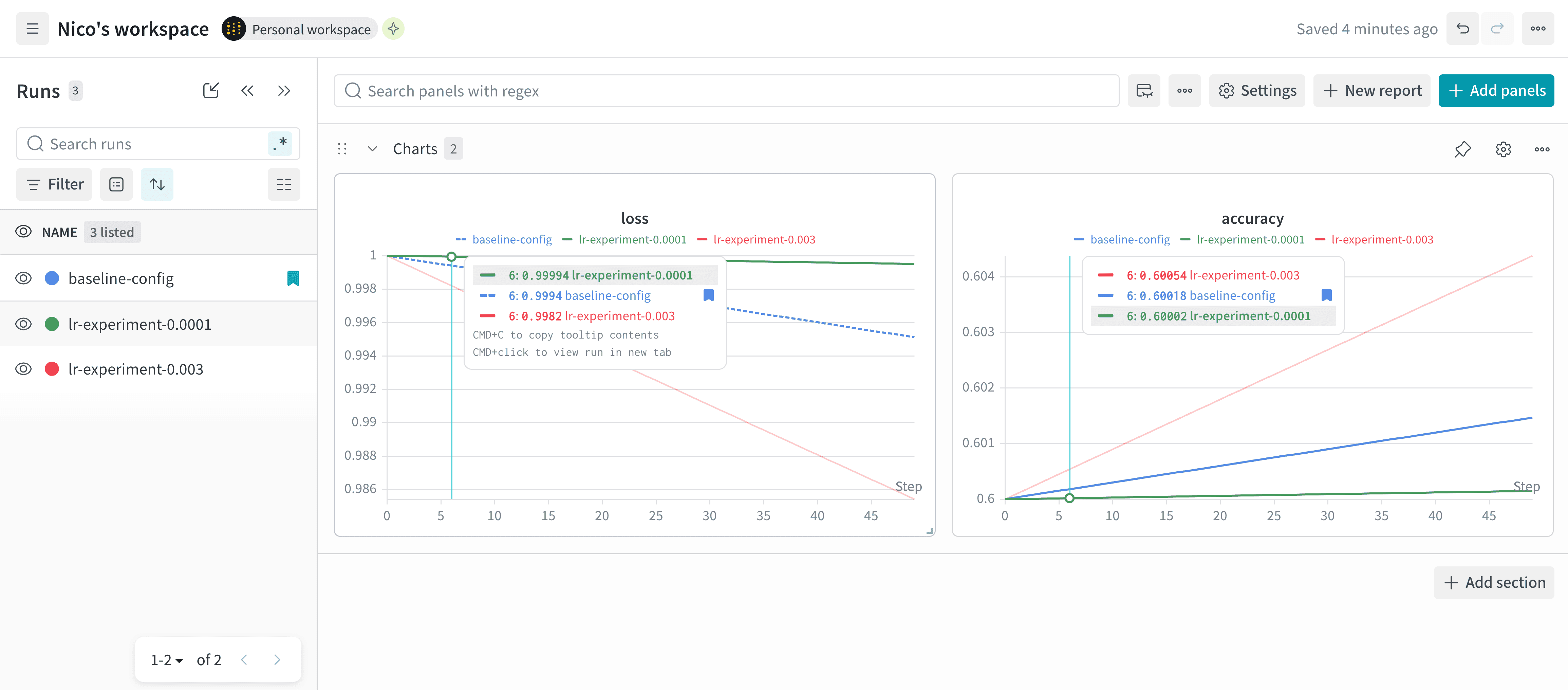Click the Charts section title
The width and height of the screenshot is (1568, 690).
pos(415,149)
